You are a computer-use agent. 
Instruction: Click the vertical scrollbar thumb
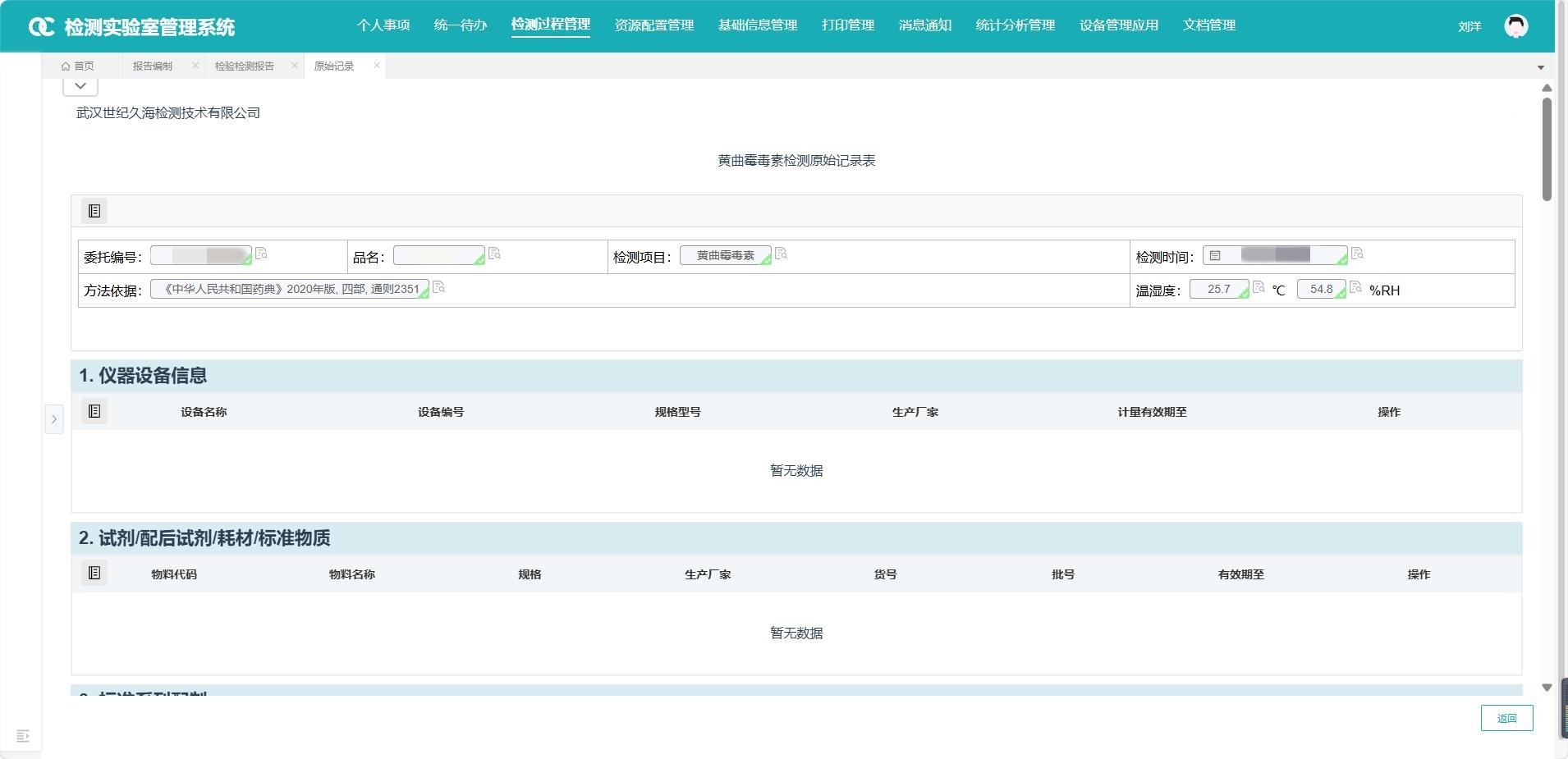[x=1547, y=148]
